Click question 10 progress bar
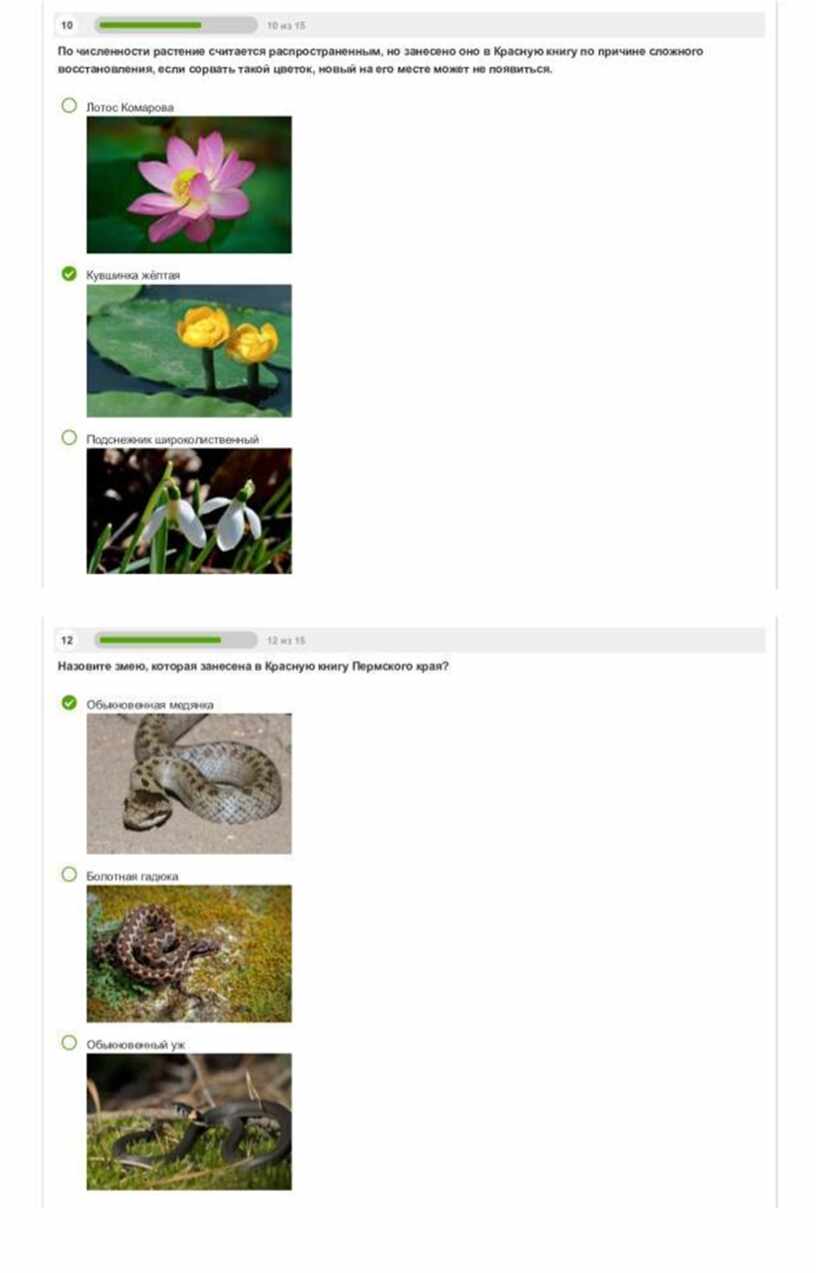This screenshot has height=1273, width=816. tap(176, 25)
